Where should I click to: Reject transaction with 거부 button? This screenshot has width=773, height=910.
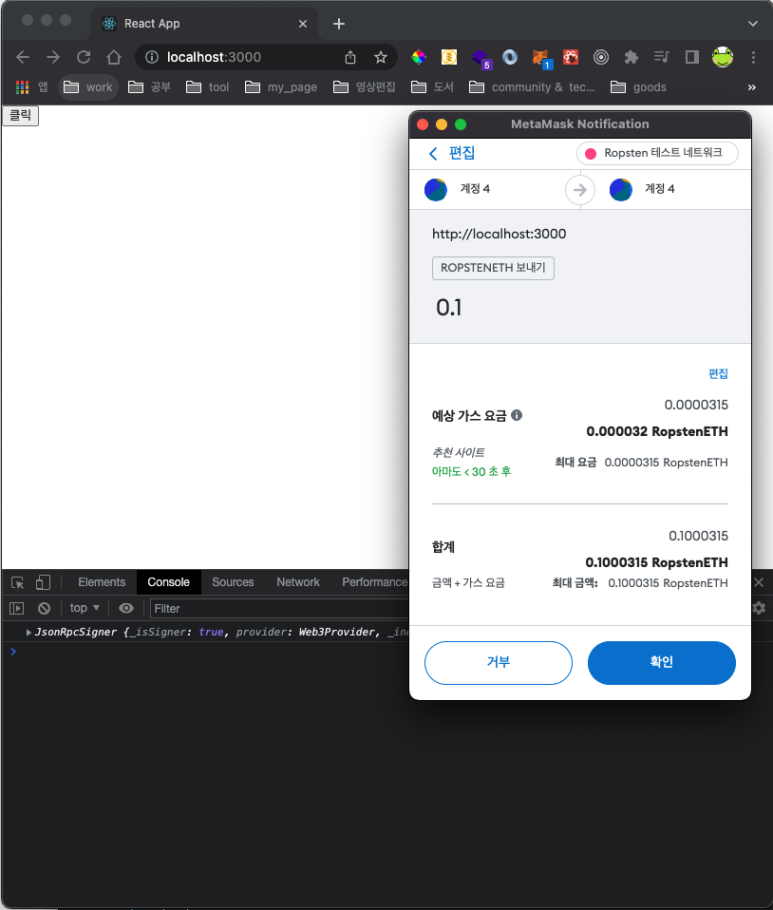[x=498, y=662]
